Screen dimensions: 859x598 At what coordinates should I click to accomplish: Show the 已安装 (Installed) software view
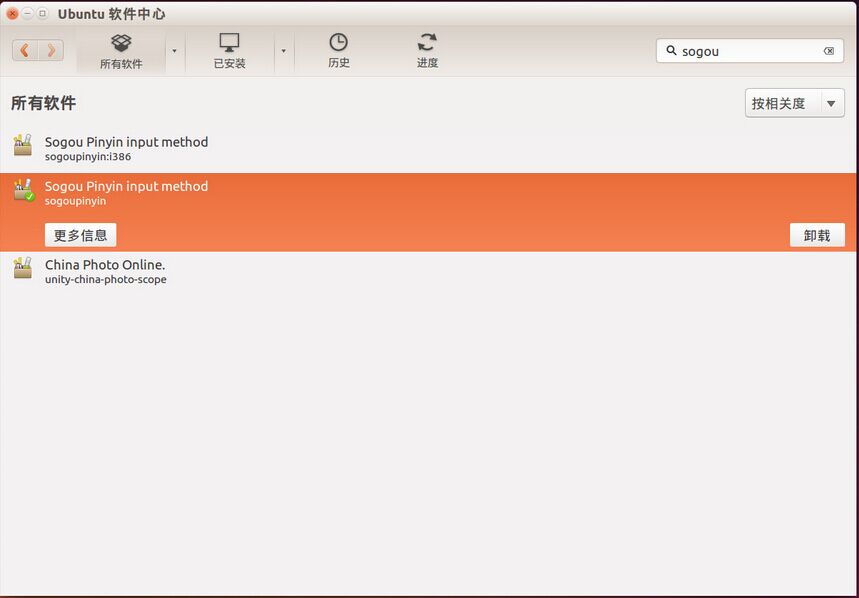point(230,51)
